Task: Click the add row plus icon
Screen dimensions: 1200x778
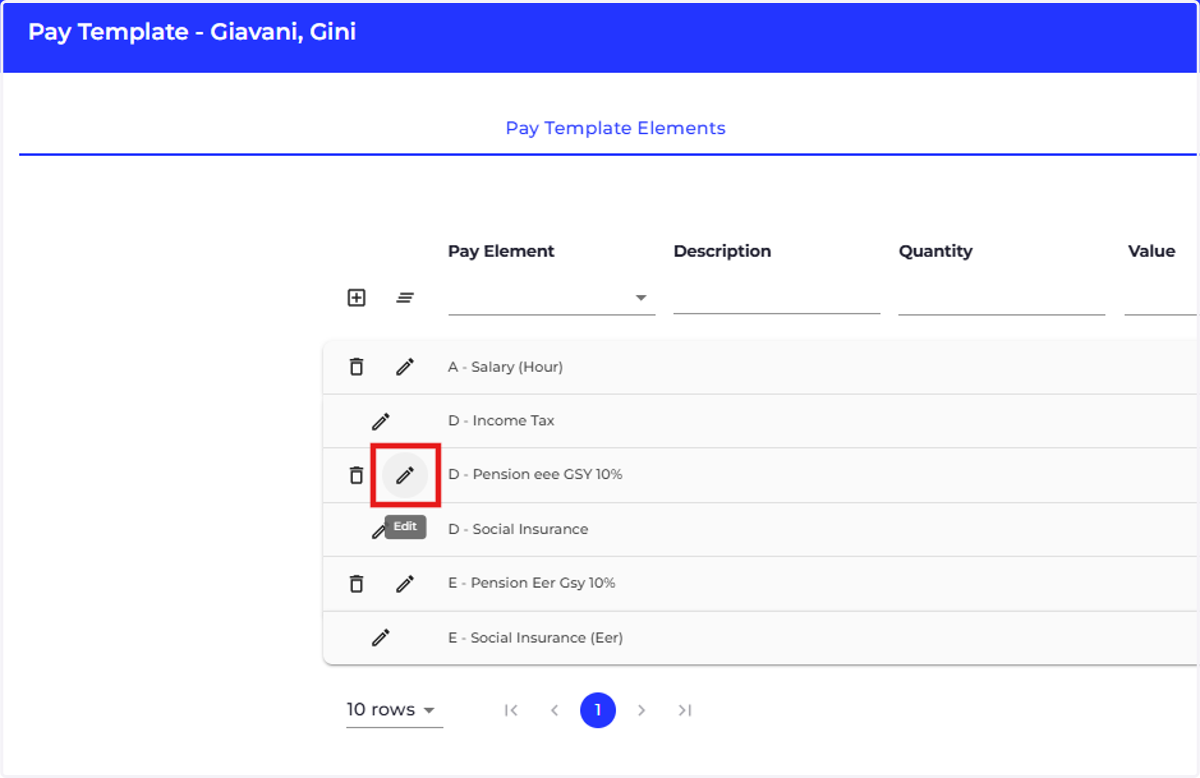Action: click(356, 298)
